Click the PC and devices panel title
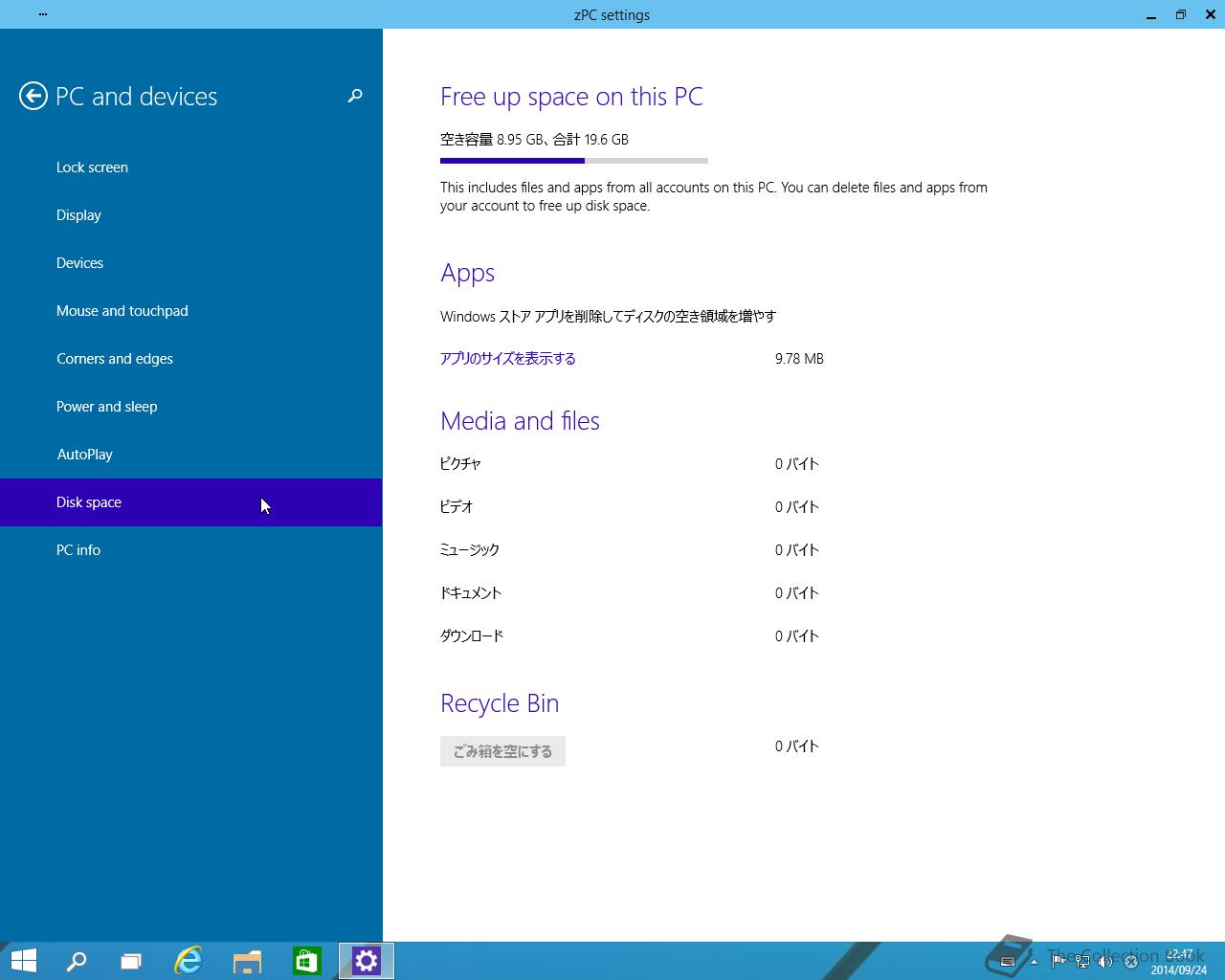The width and height of the screenshot is (1225, 980). (x=137, y=97)
